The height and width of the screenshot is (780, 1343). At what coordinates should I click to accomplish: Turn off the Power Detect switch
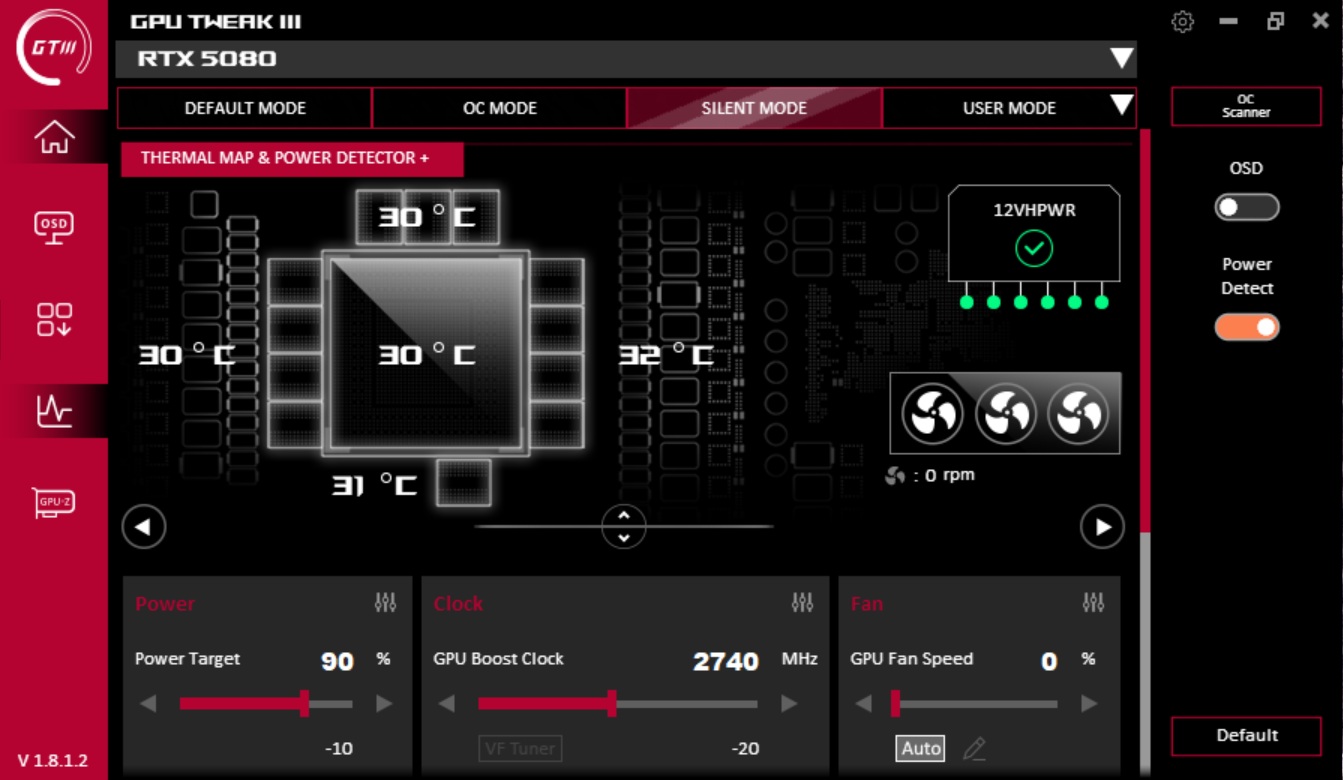(1247, 327)
